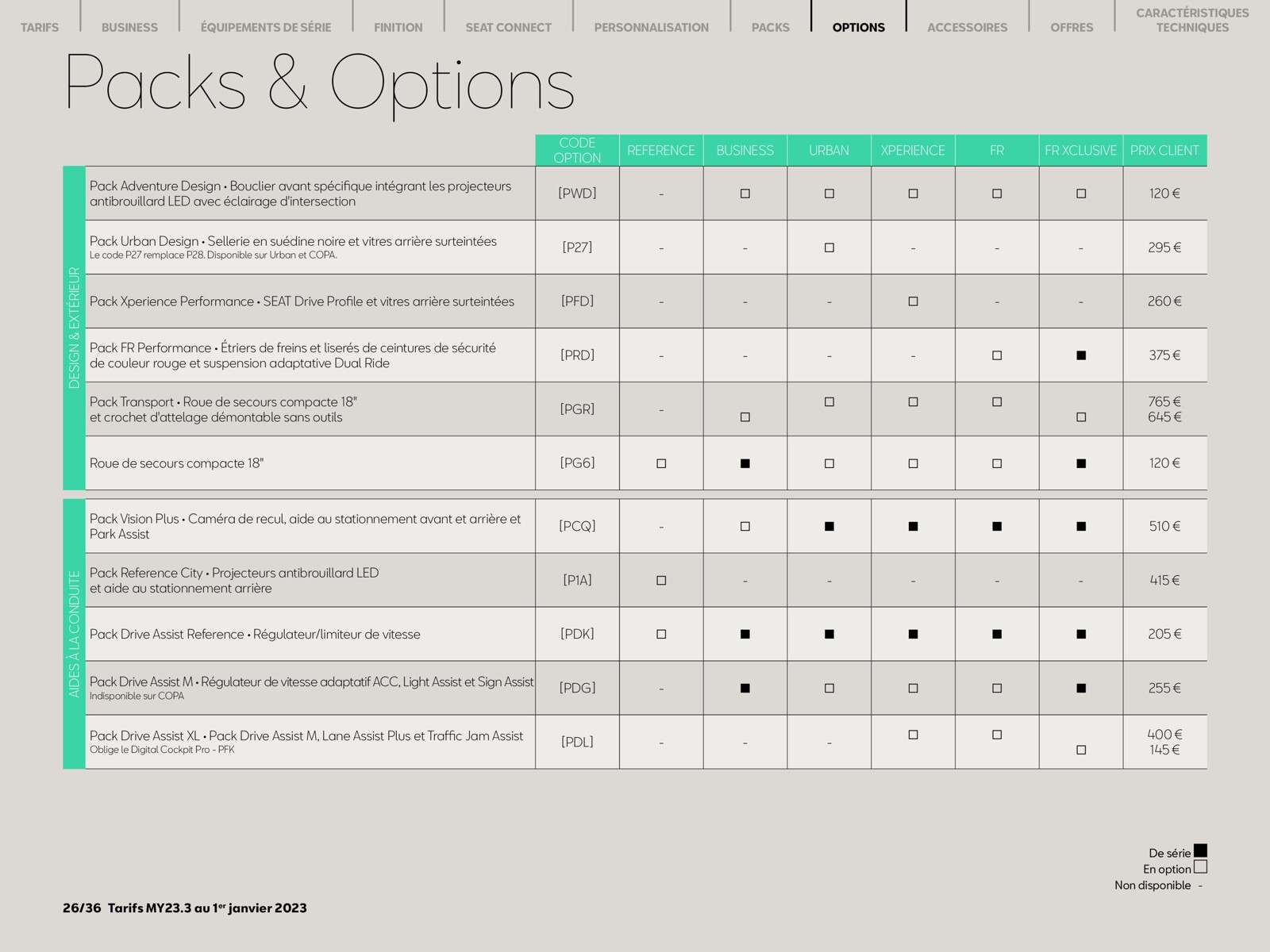Click the option box for PWD under BUSINESS

(745, 194)
